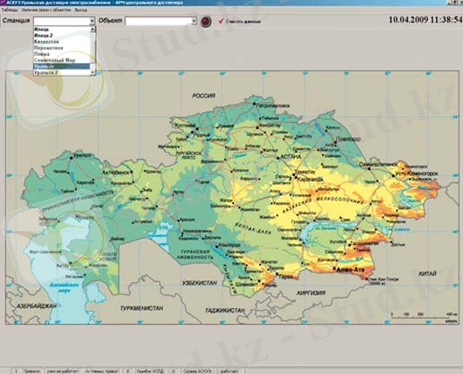
Task: Open the Выход menu
Action: (x=81, y=10)
